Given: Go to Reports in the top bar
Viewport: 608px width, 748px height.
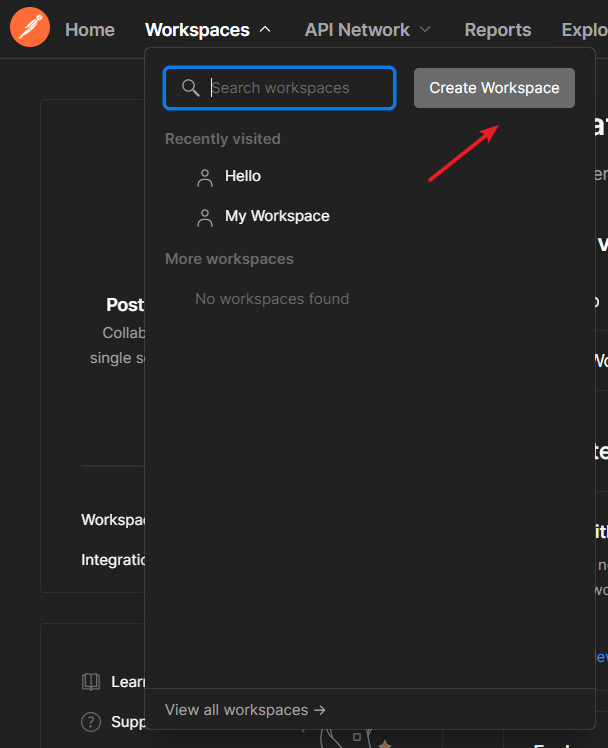Looking at the screenshot, I should click(498, 30).
